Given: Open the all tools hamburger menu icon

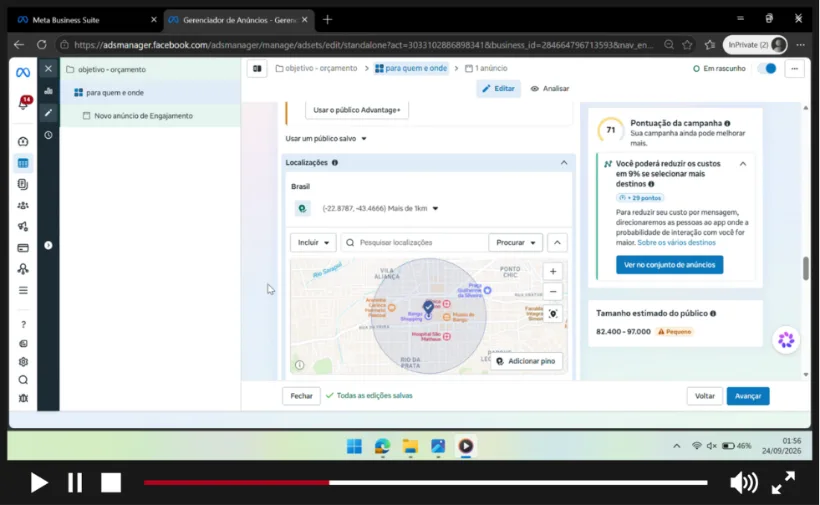Looking at the screenshot, I should pos(23,290).
